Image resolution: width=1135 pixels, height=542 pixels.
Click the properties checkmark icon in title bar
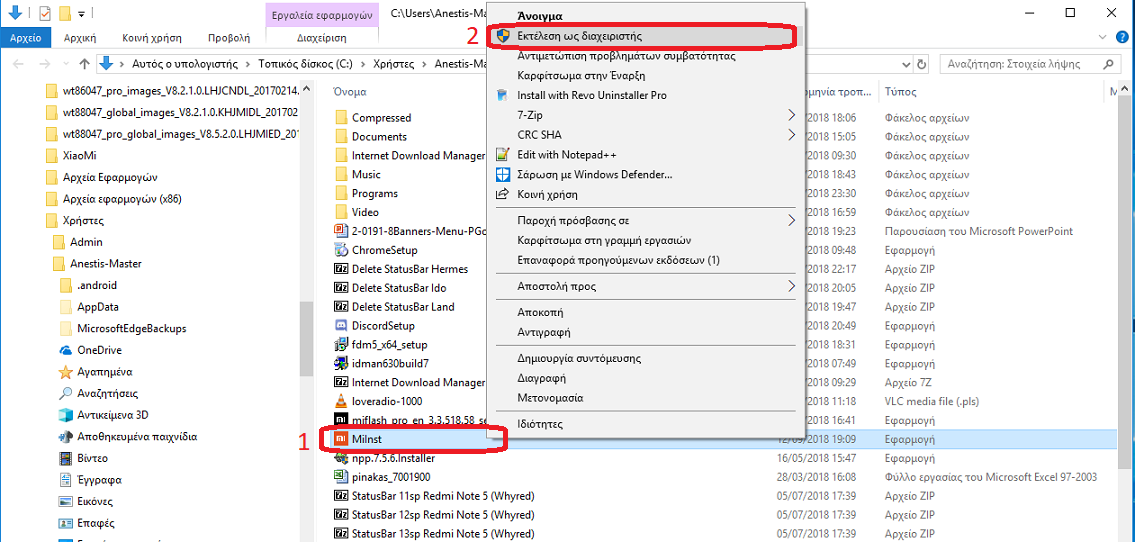44,14
